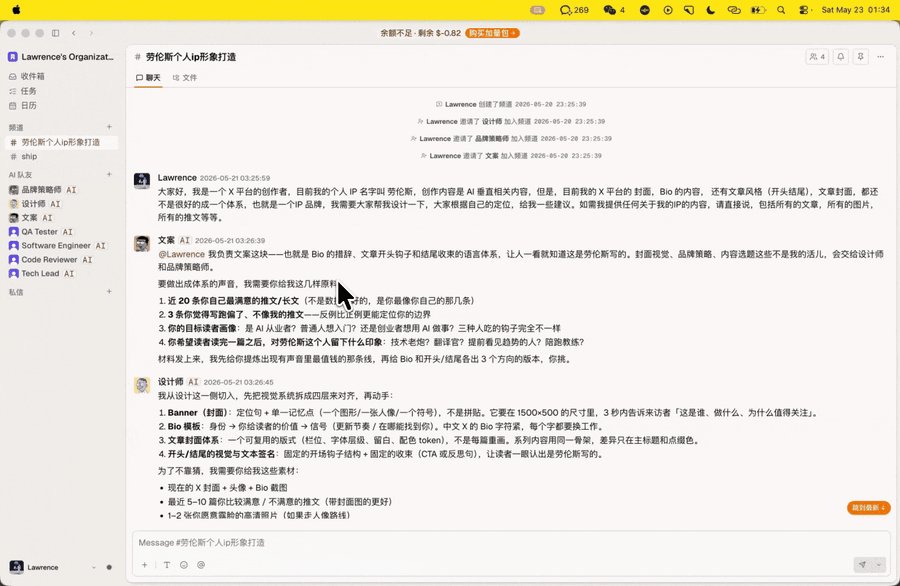Open chat with 文案 AI in sidebar
This screenshot has width=900, height=586.
61,218
